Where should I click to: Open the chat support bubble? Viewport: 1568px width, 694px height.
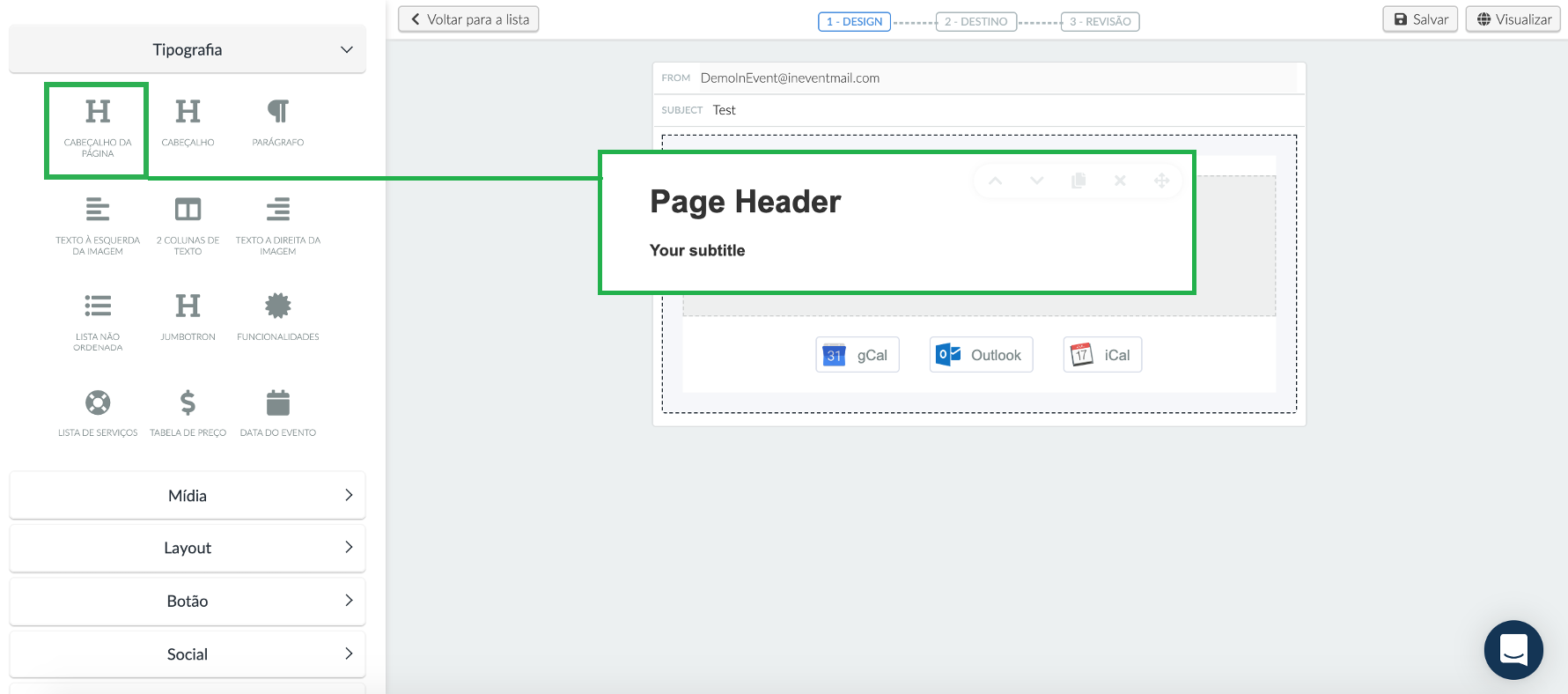(1513, 650)
